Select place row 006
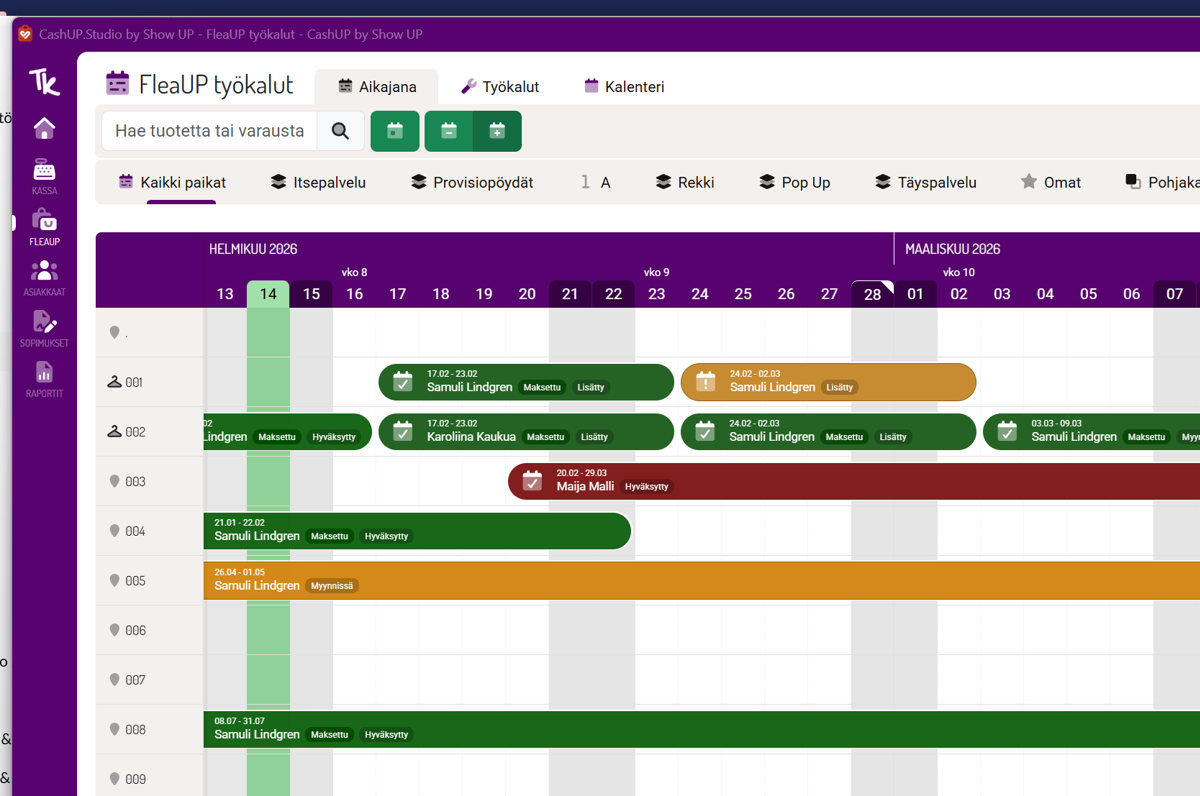The width and height of the screenshot is (1200, 796). pos(135,630)
